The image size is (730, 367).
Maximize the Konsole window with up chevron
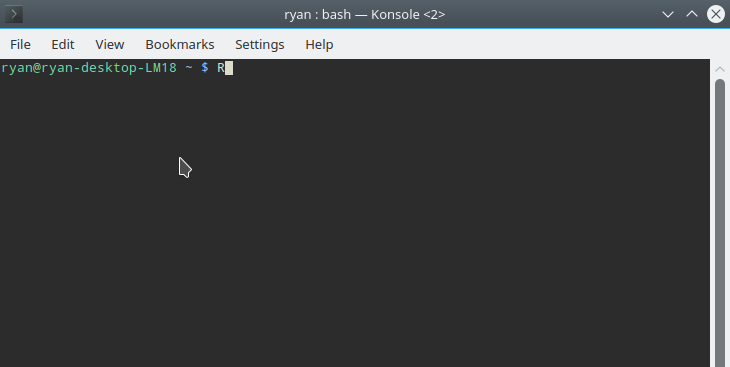[692, 14]
